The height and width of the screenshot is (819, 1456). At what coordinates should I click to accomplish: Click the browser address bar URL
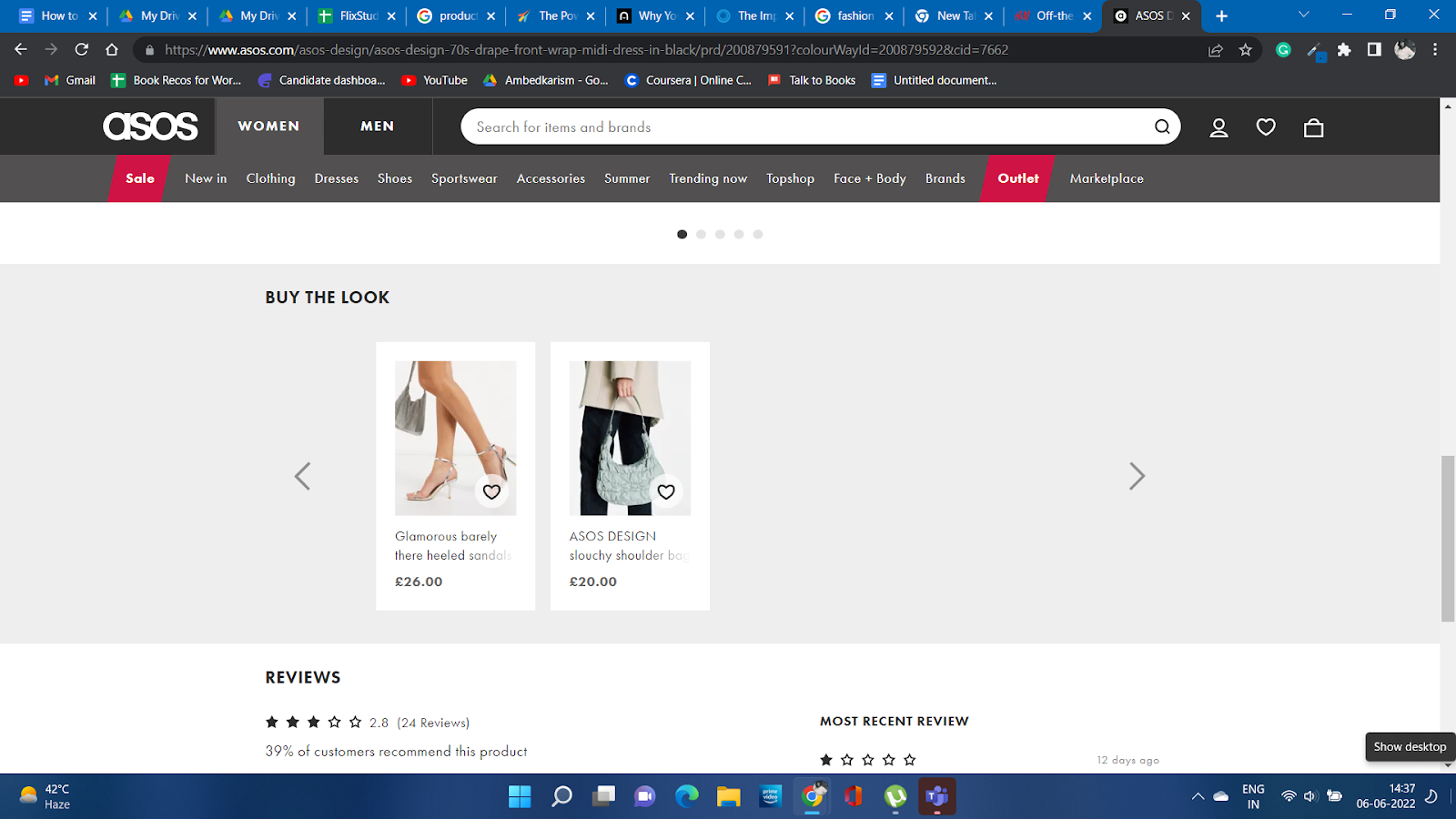[586, 50]
